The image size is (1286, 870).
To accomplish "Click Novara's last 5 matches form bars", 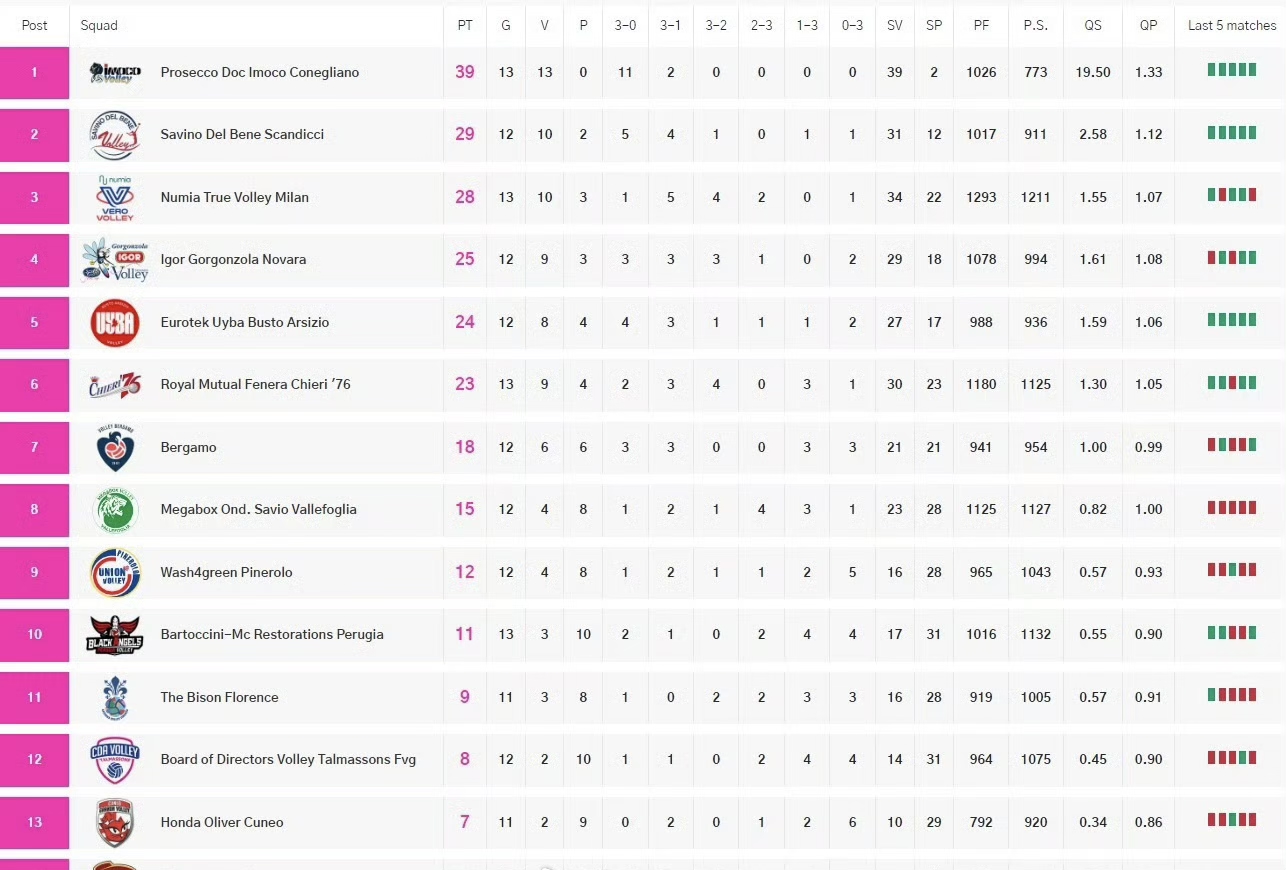I will pyautogui.click(x=1232, y=257).
